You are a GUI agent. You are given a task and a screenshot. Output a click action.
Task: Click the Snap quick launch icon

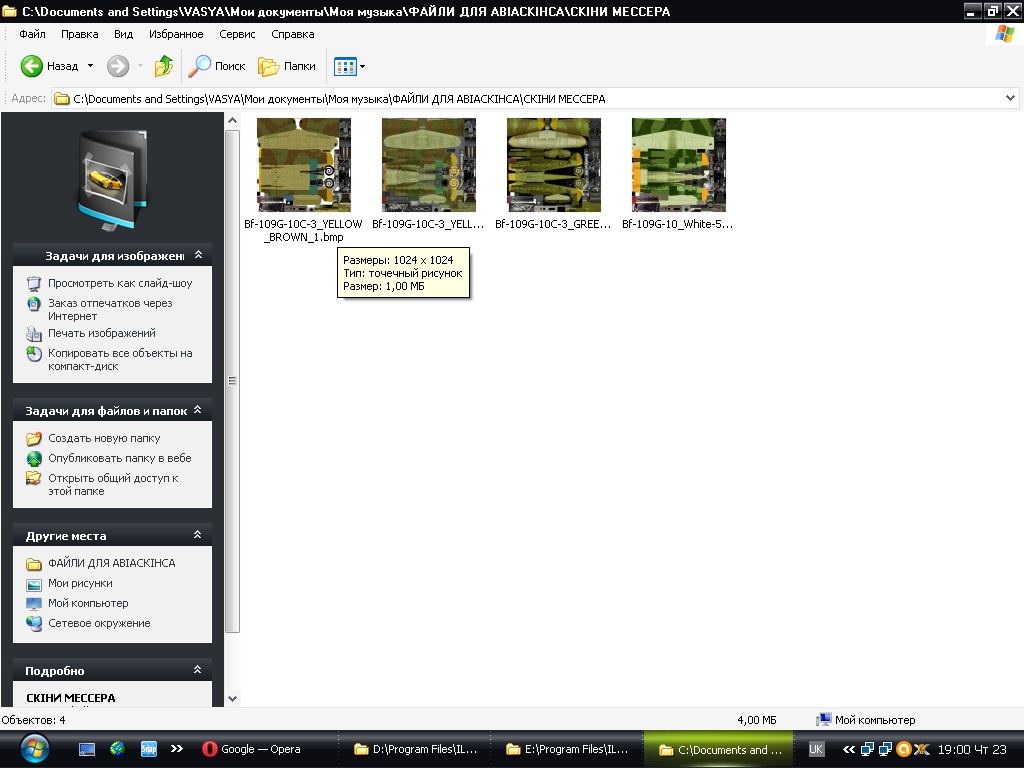click(149, 749)
